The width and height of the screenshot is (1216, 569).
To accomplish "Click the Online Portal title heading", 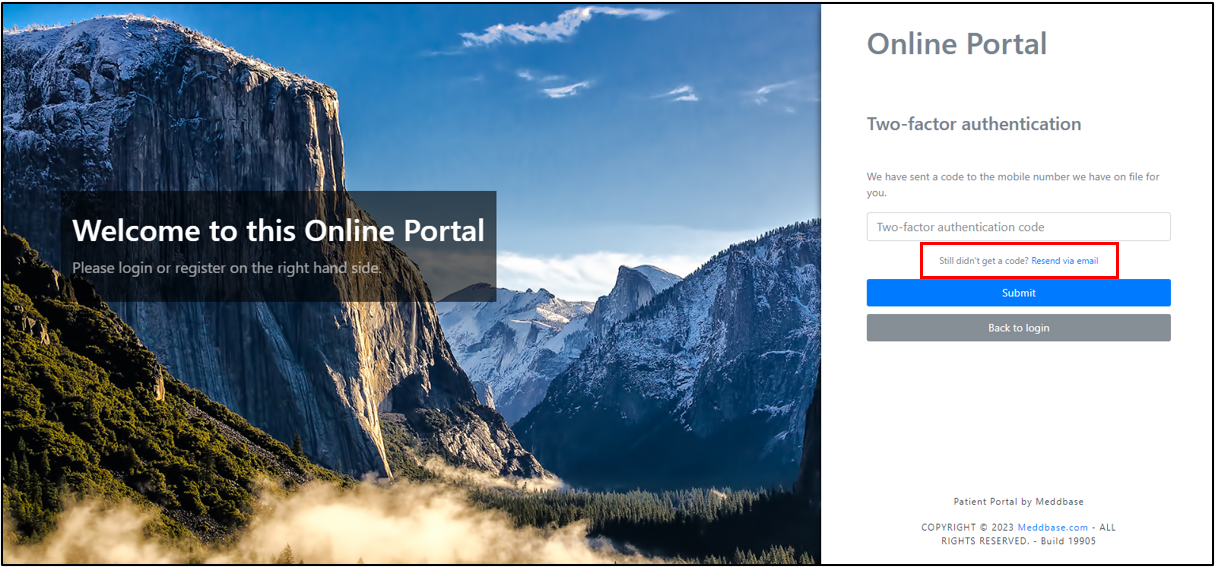I will click(956, 44).
